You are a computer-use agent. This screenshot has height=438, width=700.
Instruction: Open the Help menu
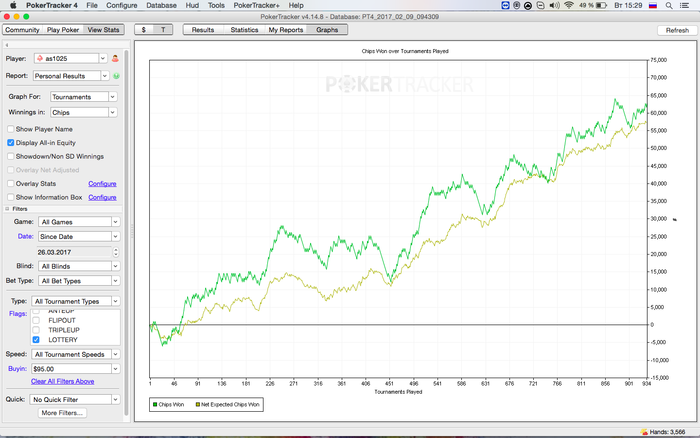pyautogui.click(x=296, y=5)
